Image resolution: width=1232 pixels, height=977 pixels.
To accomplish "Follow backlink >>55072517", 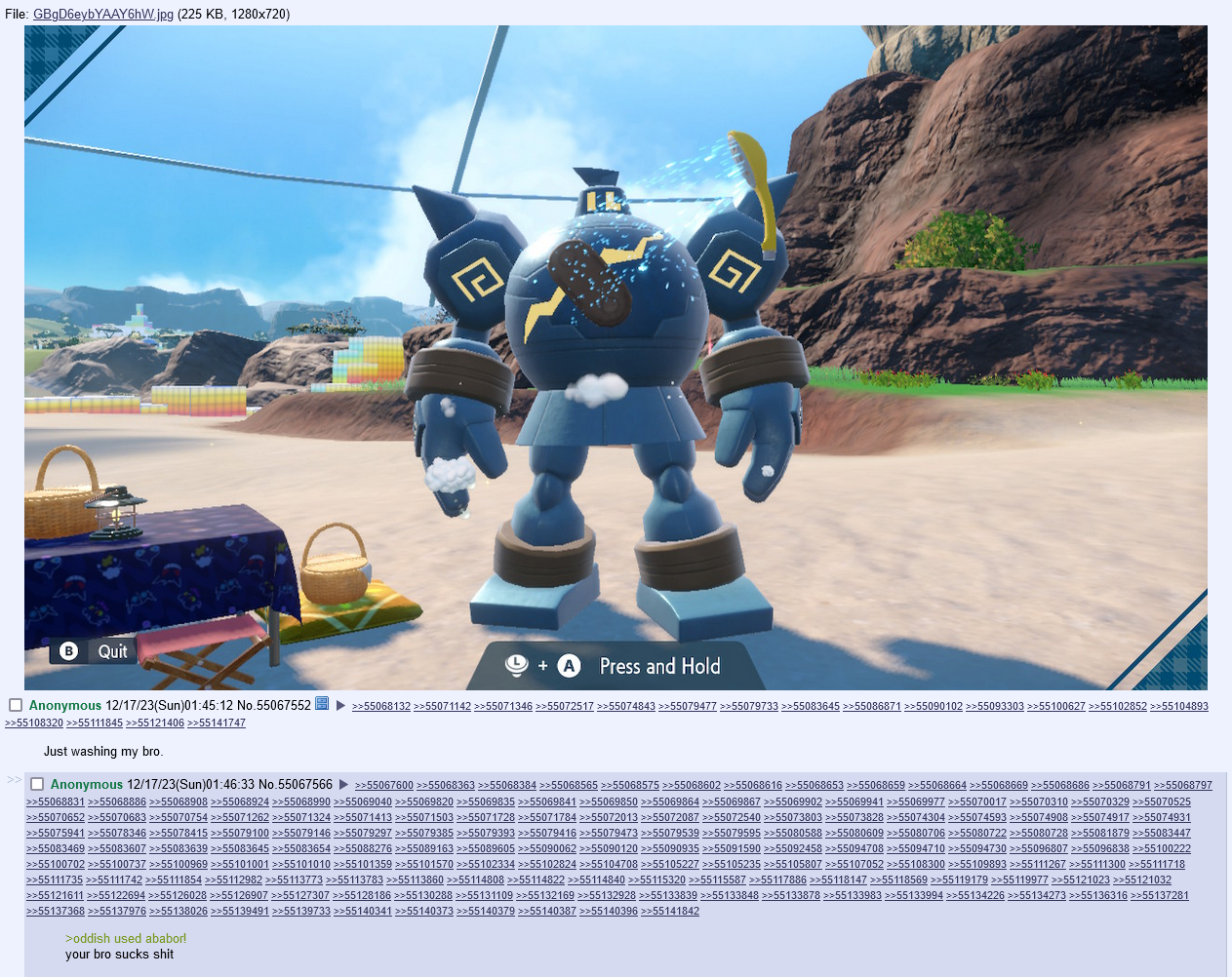I will coord(565,706).
